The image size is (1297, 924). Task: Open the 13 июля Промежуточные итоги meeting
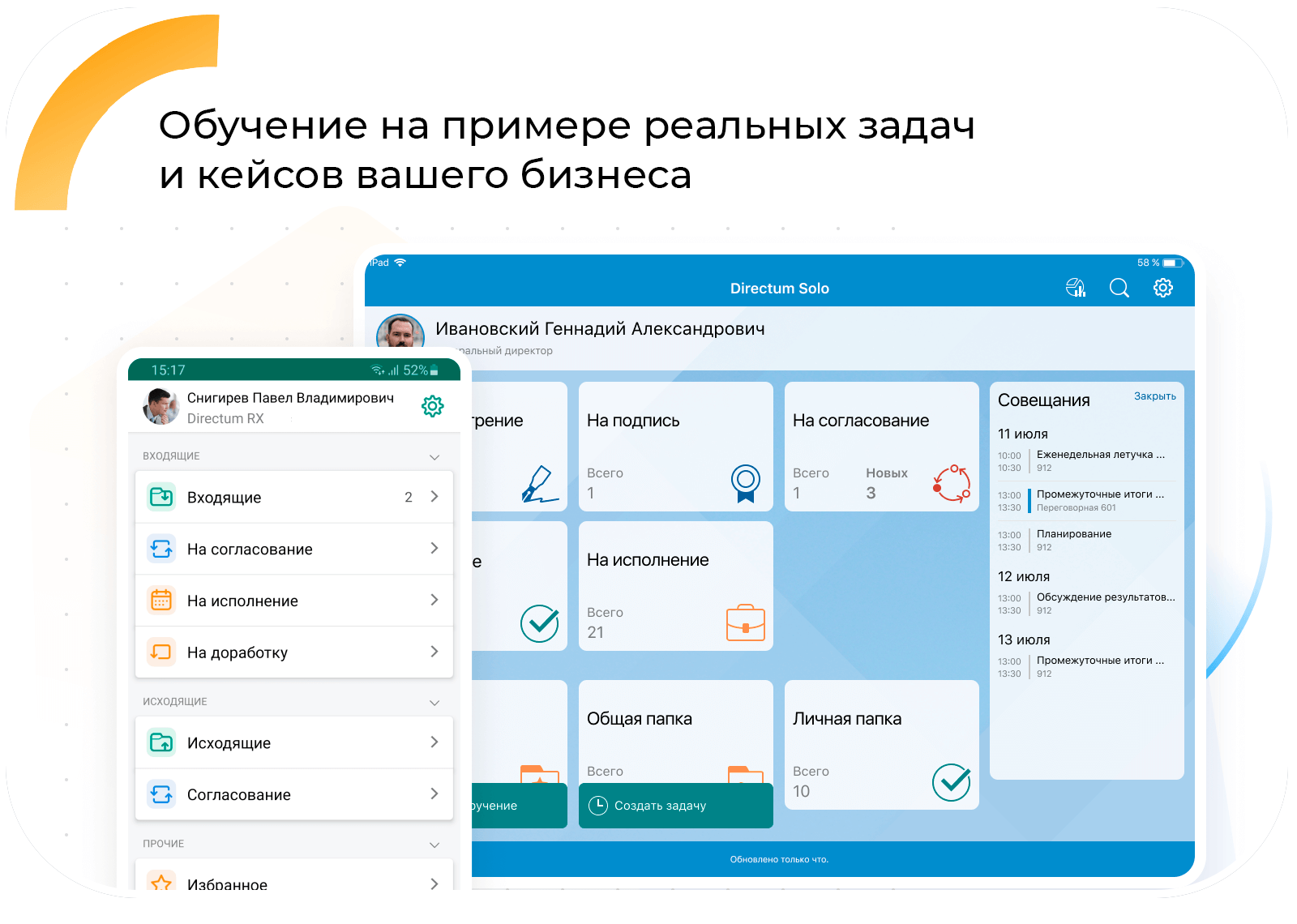[1087, 667]
